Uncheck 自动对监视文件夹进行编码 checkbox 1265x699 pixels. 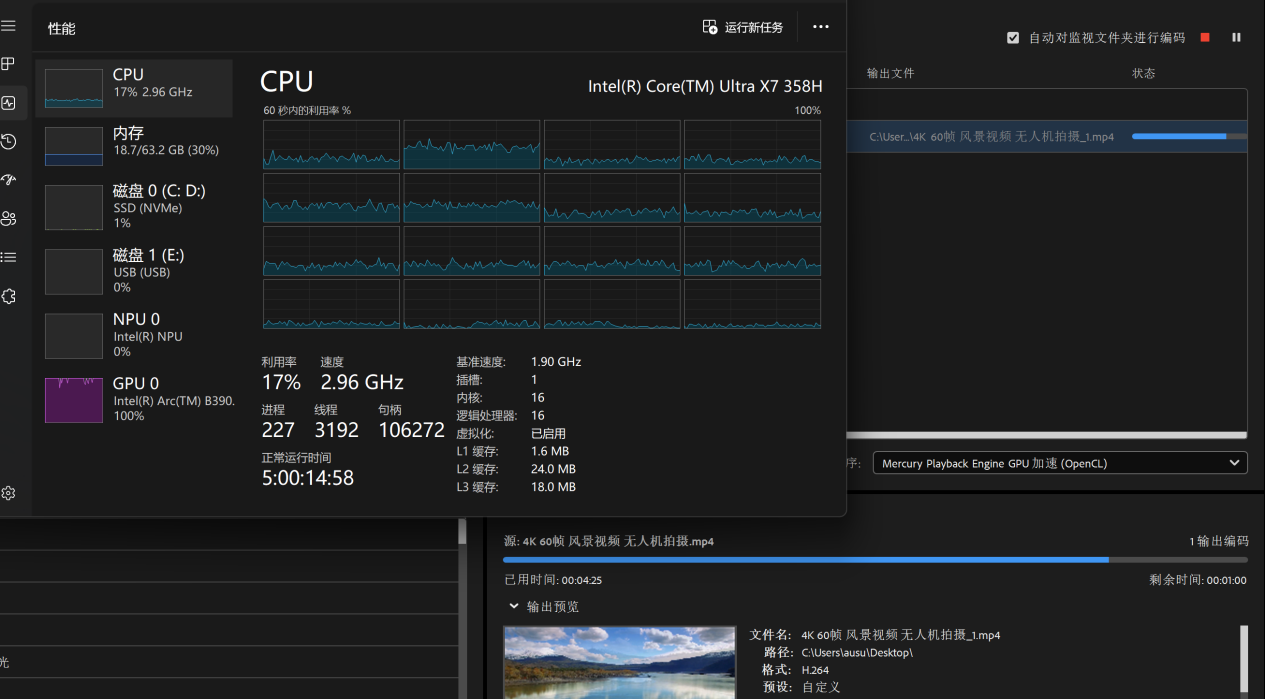tap(1013, 38)
